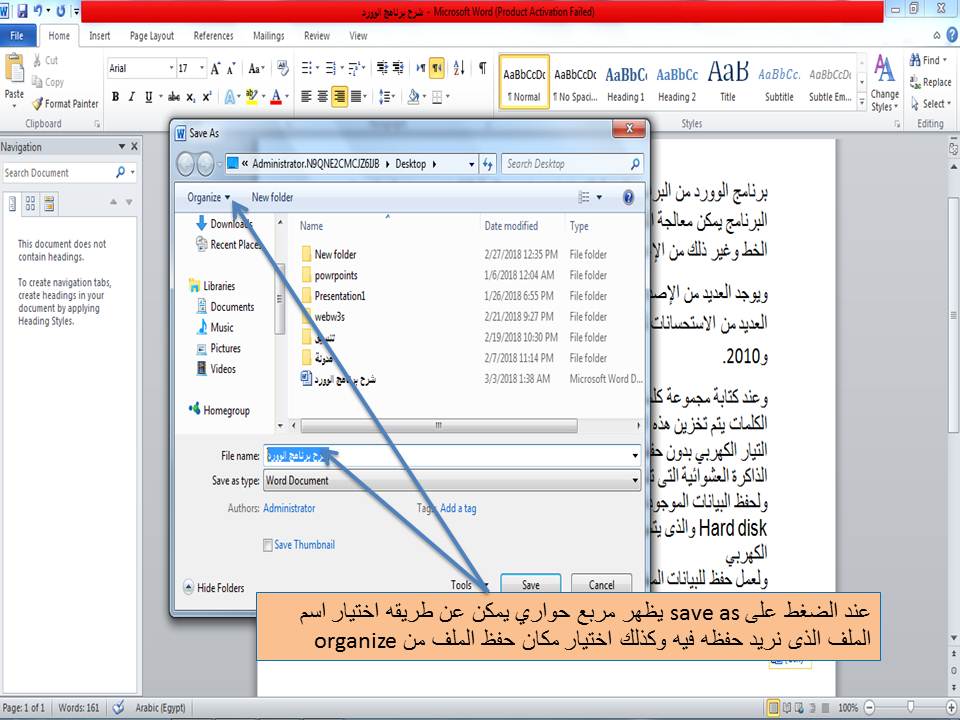This screenshot has width=960, height=720.
Task: Toggle left-to-right text direction
Action: click(x=421, y=69)
